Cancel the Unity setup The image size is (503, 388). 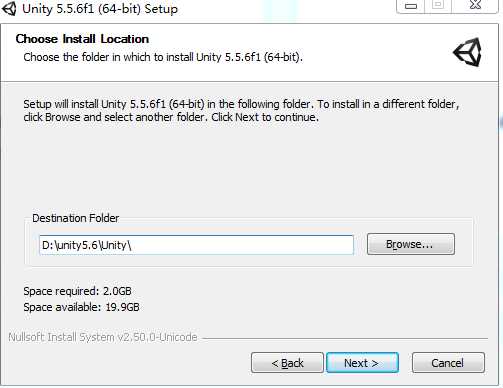[x=448, y=363]
